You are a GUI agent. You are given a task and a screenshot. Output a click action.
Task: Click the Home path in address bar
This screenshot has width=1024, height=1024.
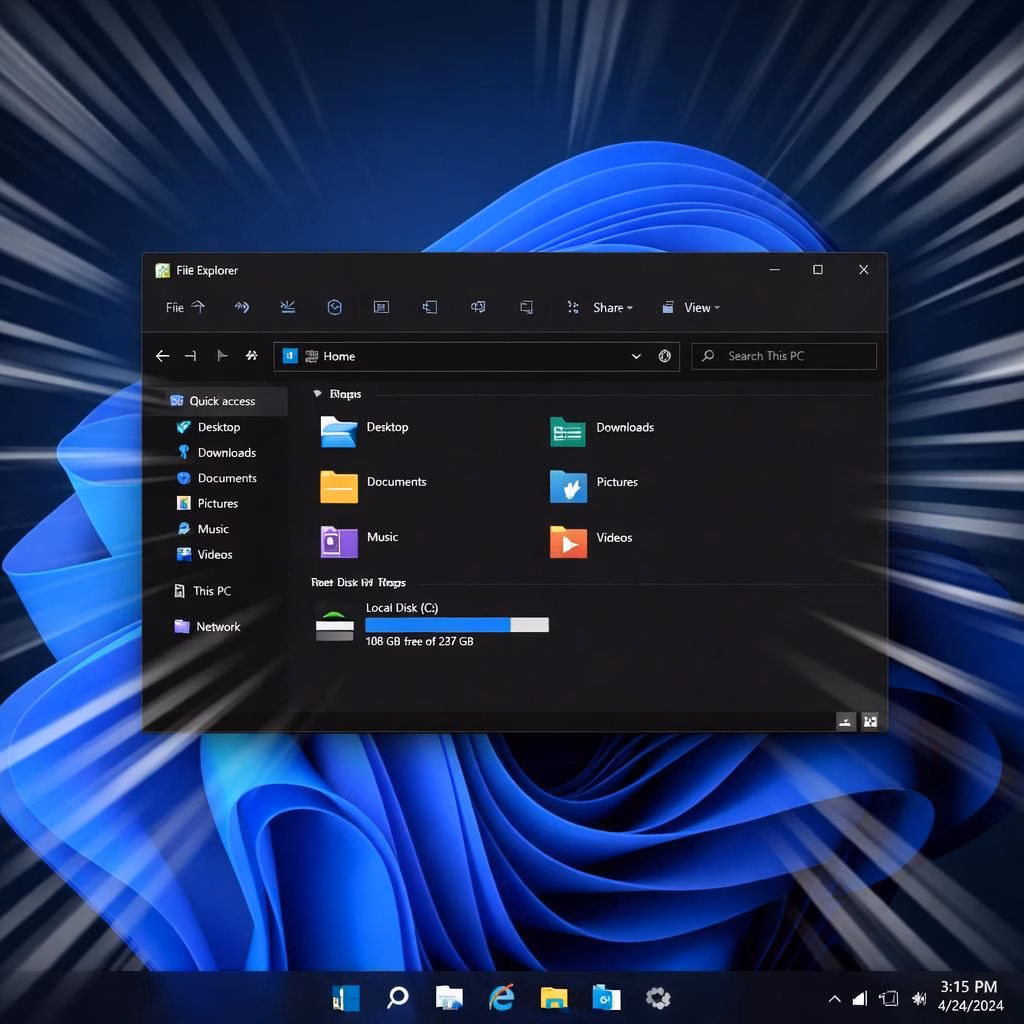339,357
